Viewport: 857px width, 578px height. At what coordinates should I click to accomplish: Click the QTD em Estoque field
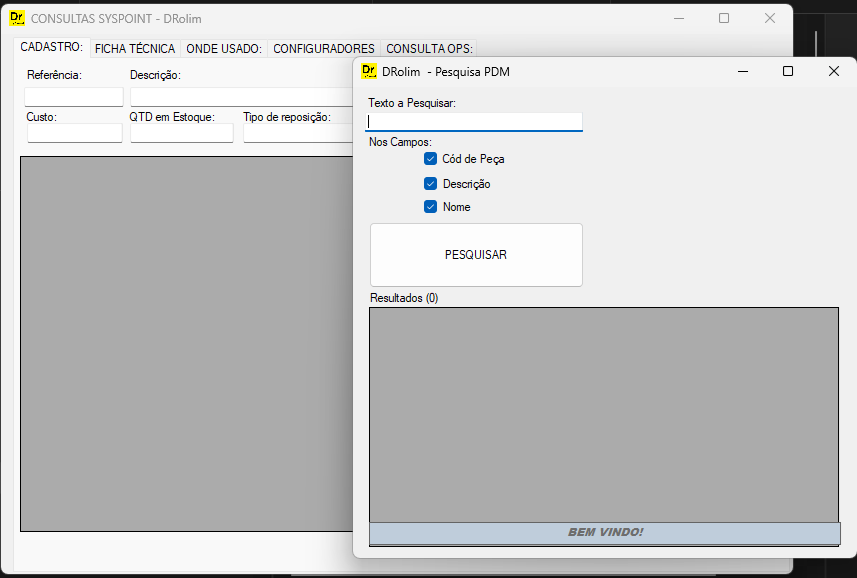[x=181, y=134]
